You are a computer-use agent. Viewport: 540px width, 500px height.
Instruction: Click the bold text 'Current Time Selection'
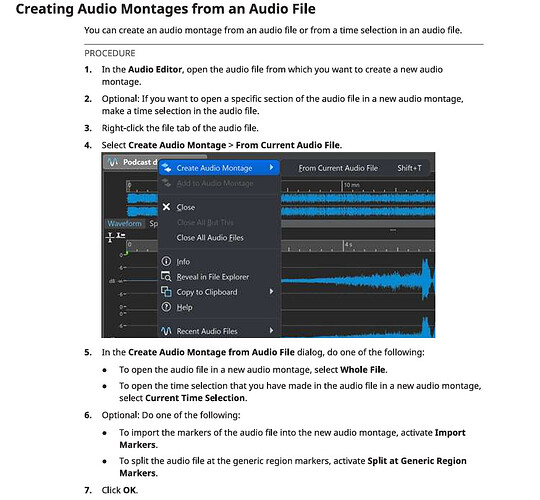195,398
